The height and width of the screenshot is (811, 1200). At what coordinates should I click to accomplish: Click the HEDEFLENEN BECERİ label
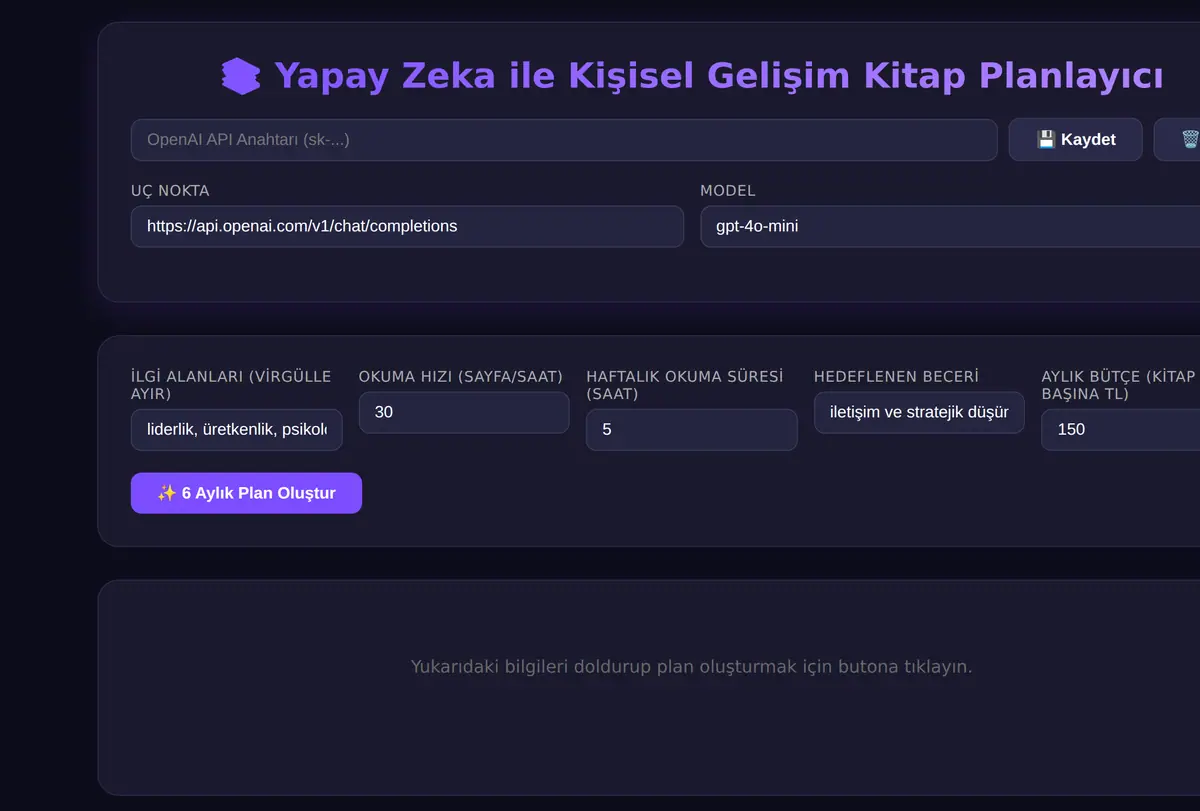tap(896, 377)
